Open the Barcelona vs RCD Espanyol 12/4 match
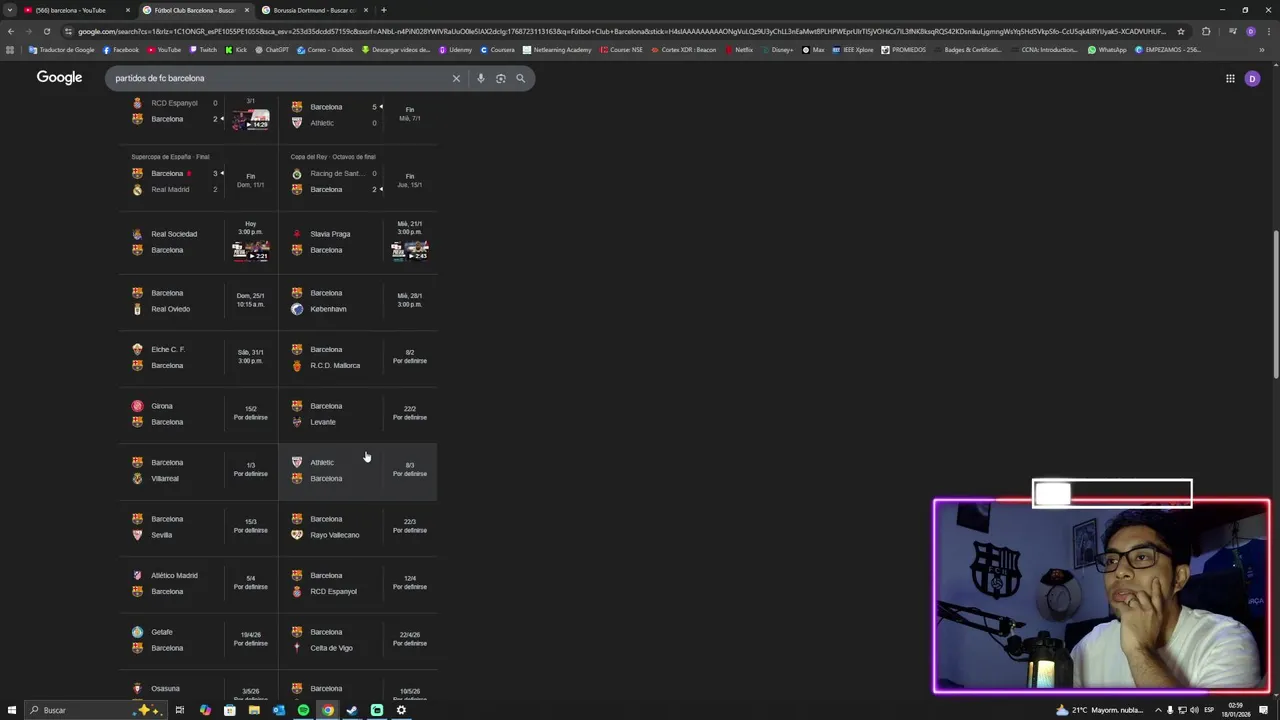 tap(358, 583)
